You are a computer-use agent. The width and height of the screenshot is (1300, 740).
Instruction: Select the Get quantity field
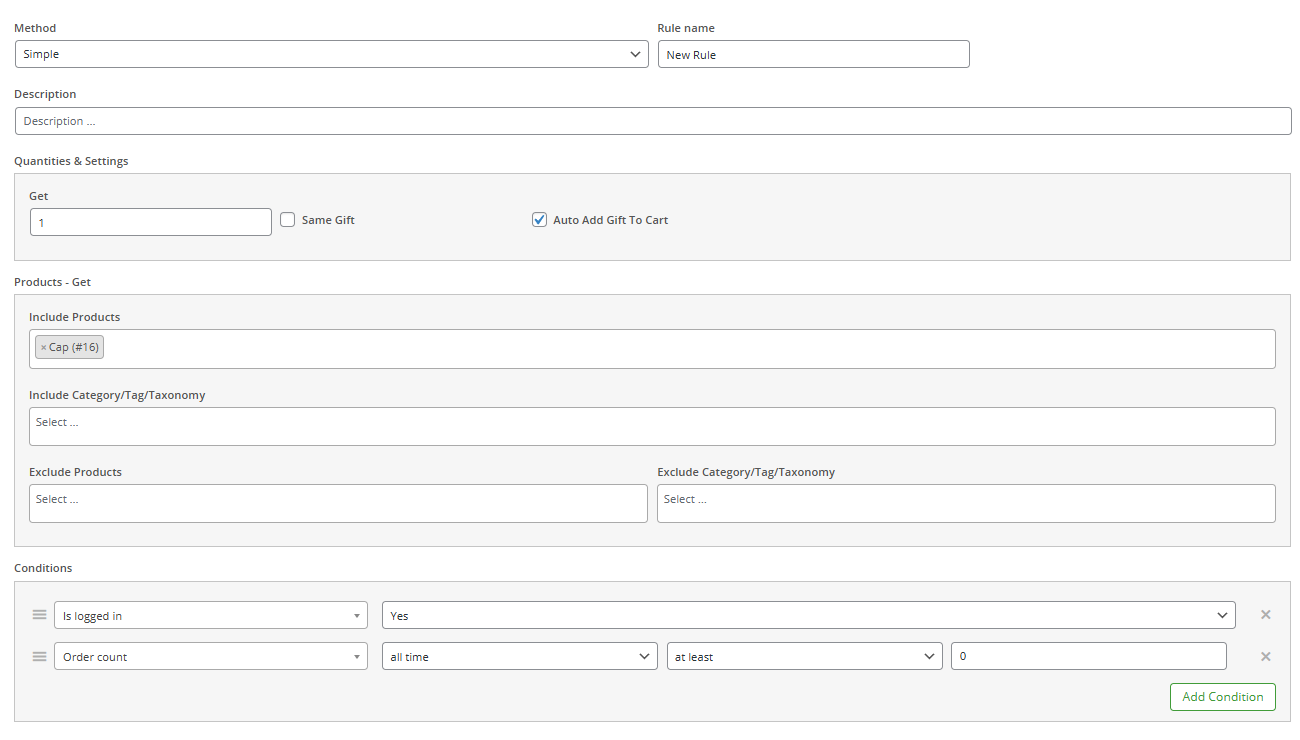click(x=150, y=221)
